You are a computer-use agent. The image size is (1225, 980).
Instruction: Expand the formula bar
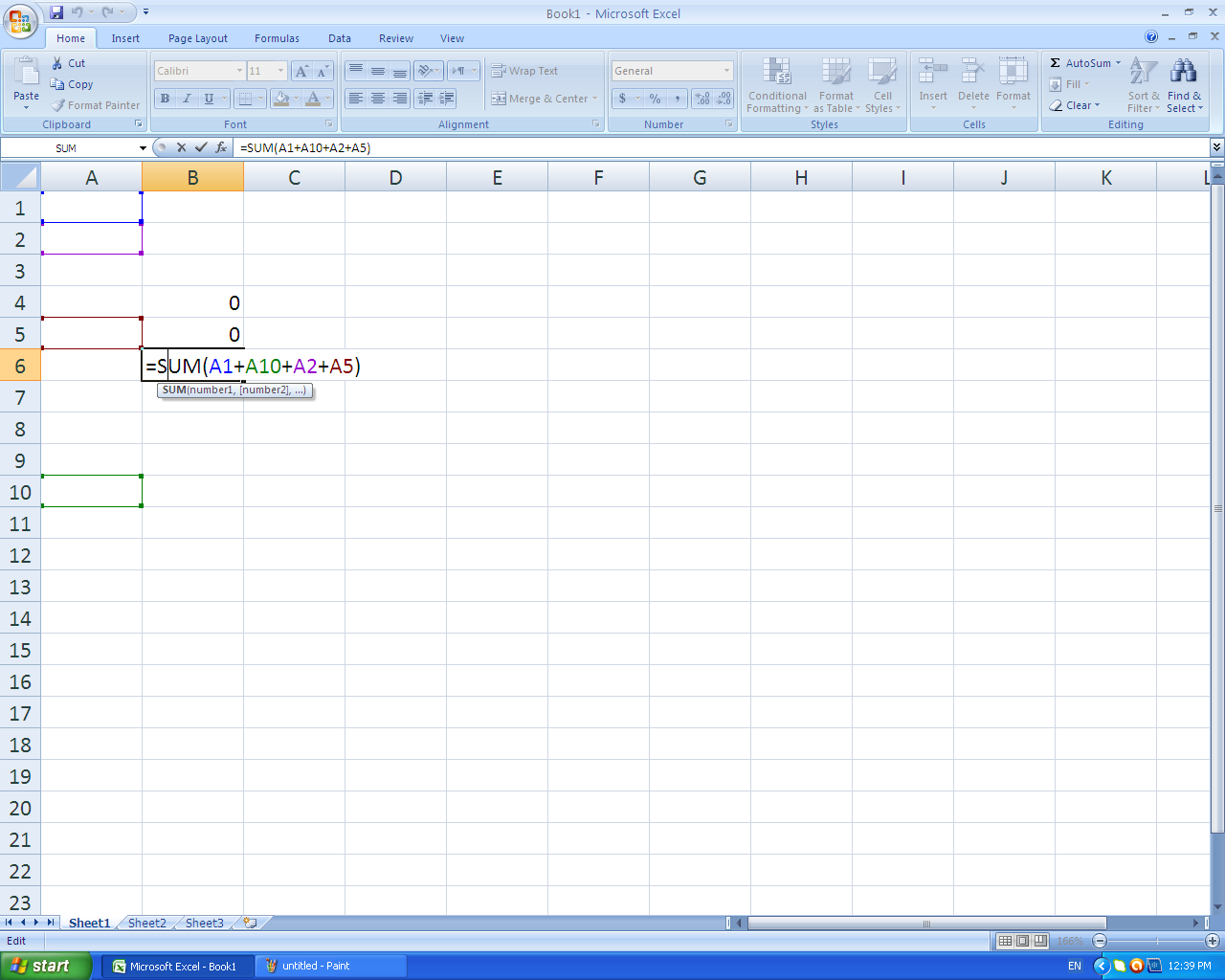tap(1216, 147)
